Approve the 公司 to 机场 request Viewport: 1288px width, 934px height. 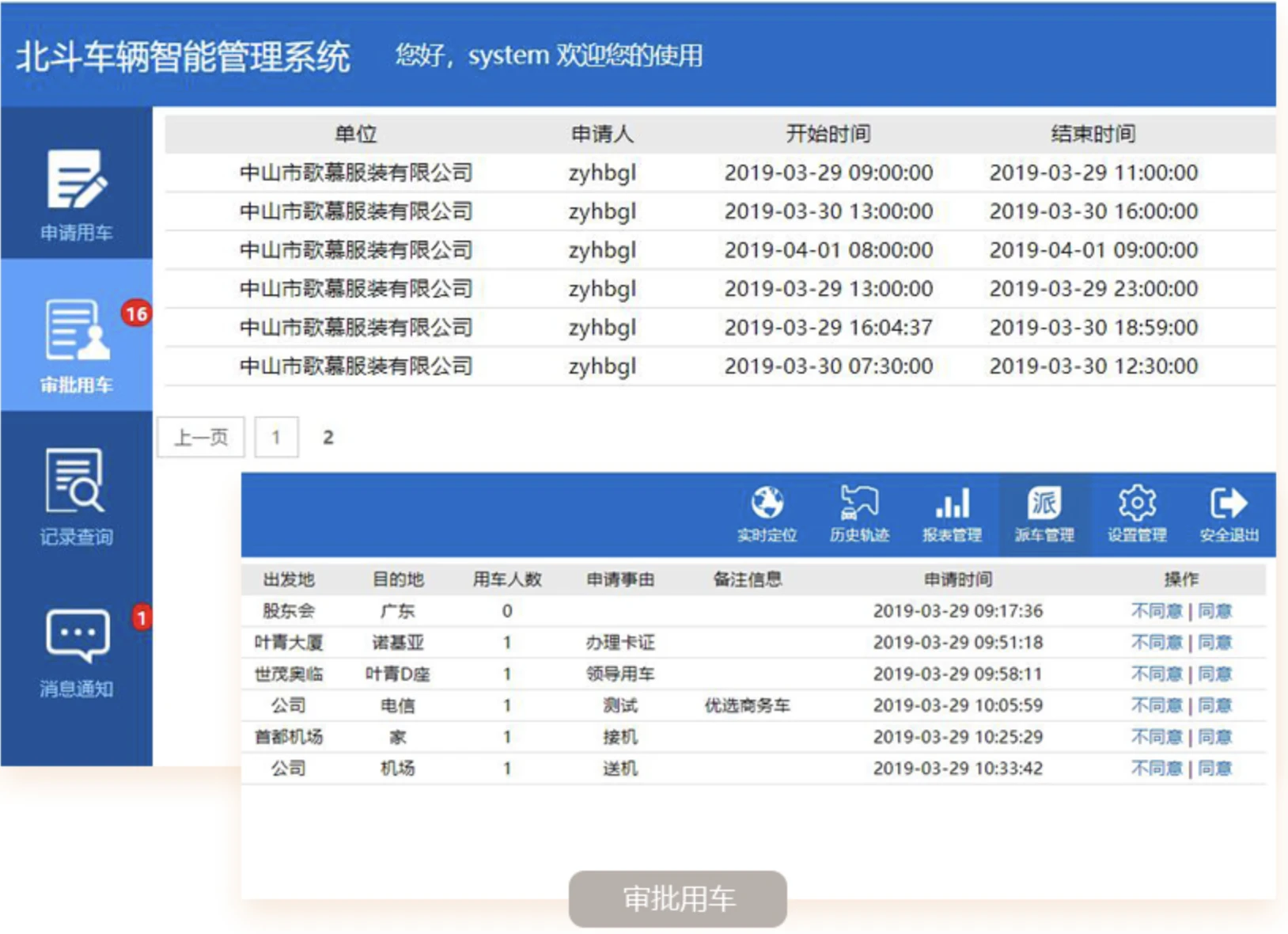[1214, 768]
